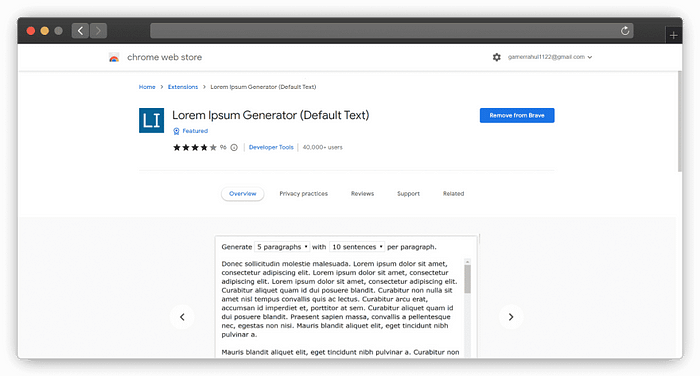Click the generated Lorem ipsum paragraph
This screenshot has height=376, width=700.
point(340,299)
